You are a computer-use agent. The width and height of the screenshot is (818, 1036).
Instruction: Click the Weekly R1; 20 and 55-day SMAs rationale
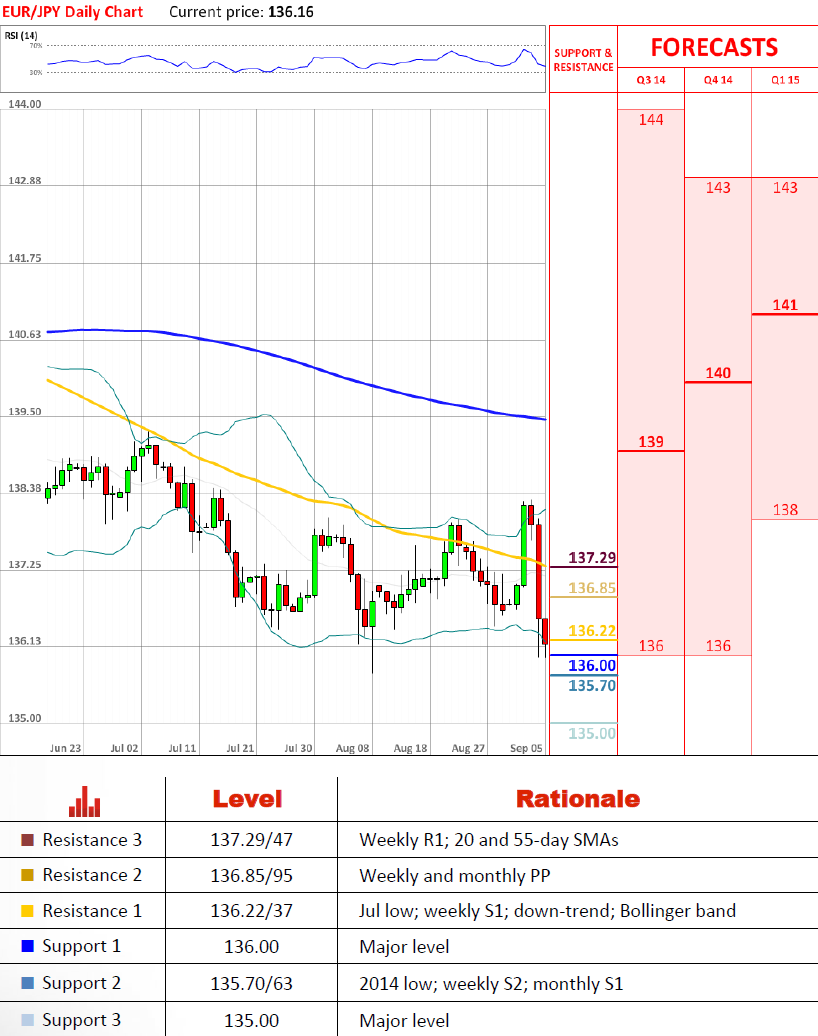[489, 840]
